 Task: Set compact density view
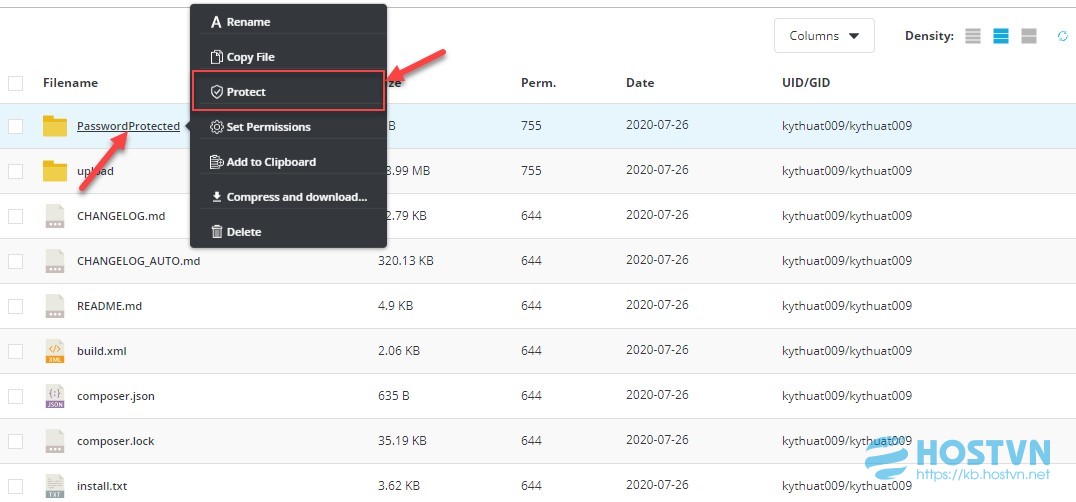[x=972, y=36]
